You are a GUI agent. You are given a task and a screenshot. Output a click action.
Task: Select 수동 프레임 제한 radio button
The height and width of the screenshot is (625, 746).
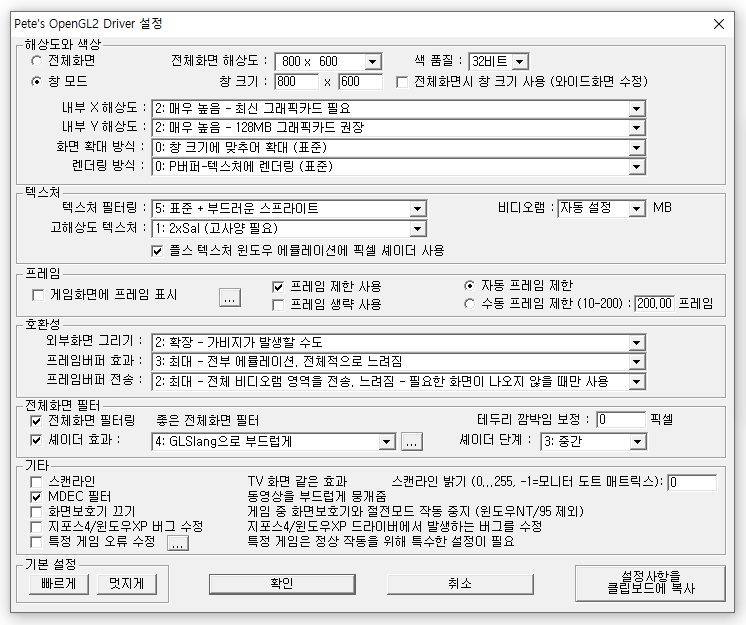click(x=470, y=303)
